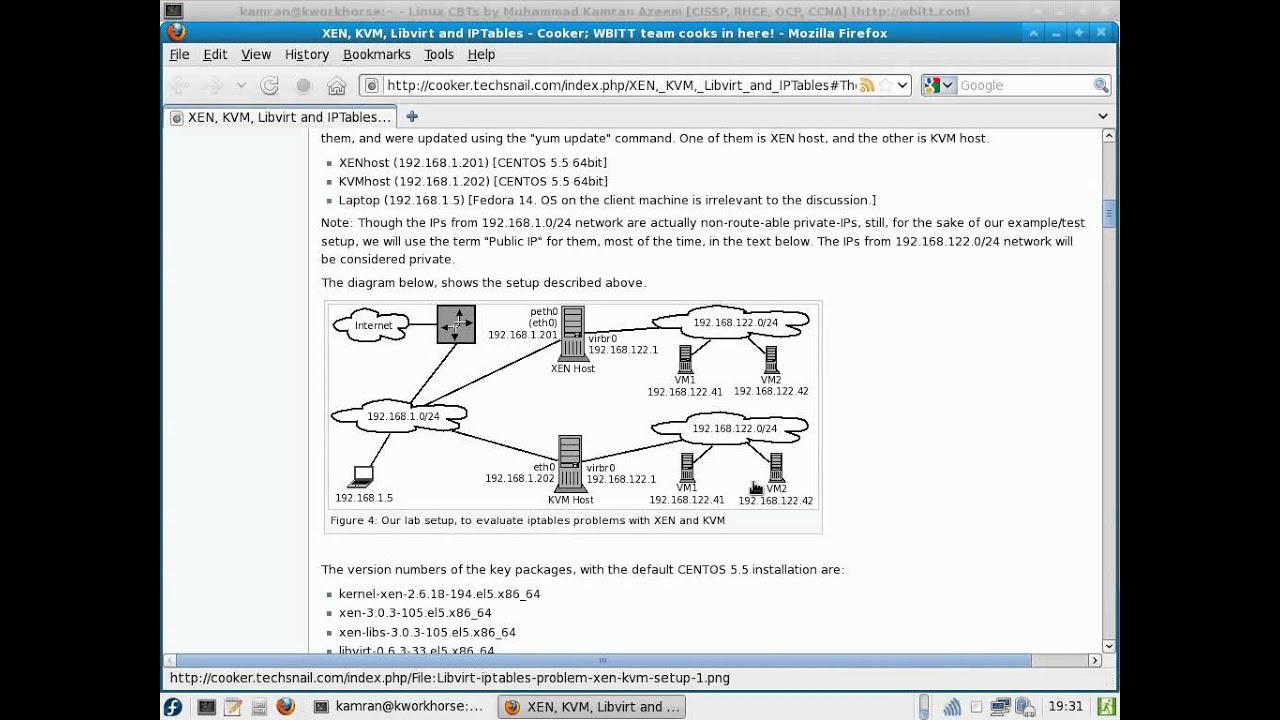The image size is (1280, 720).
Task: Click horizontal scrollbar left arrow
Action: [170, 661]
